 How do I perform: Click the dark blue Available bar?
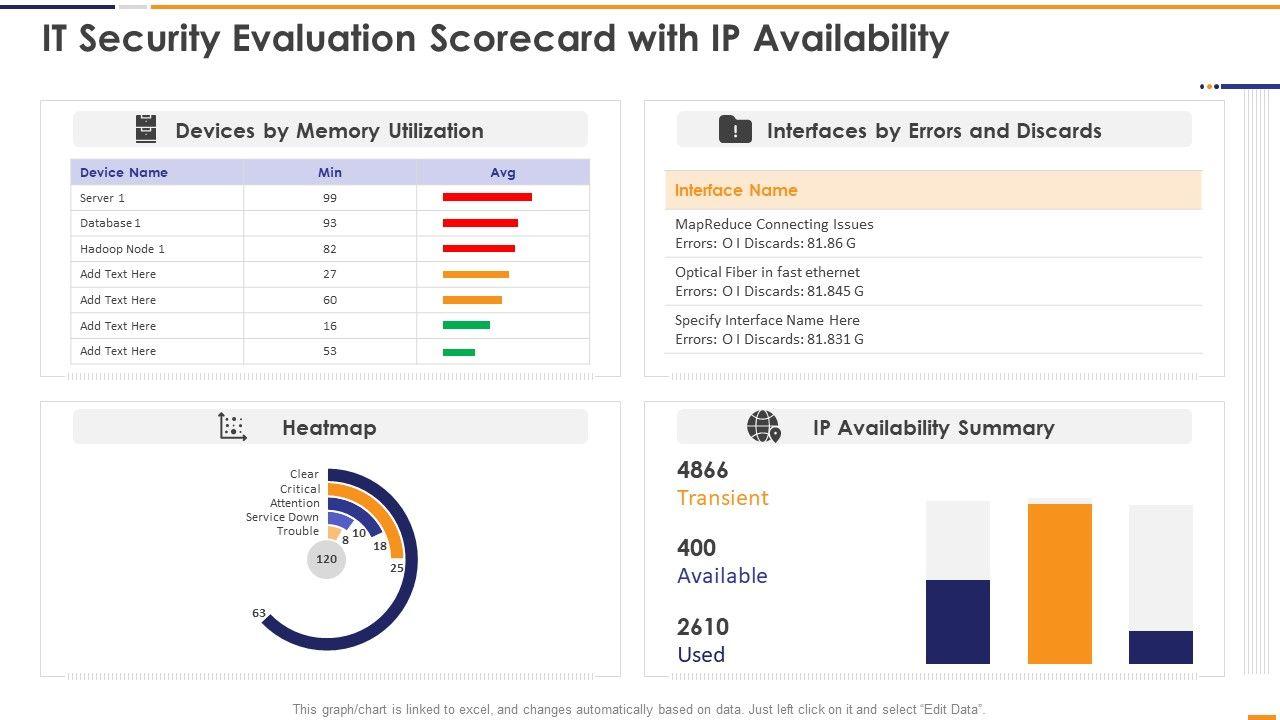[x=957, y=621]
